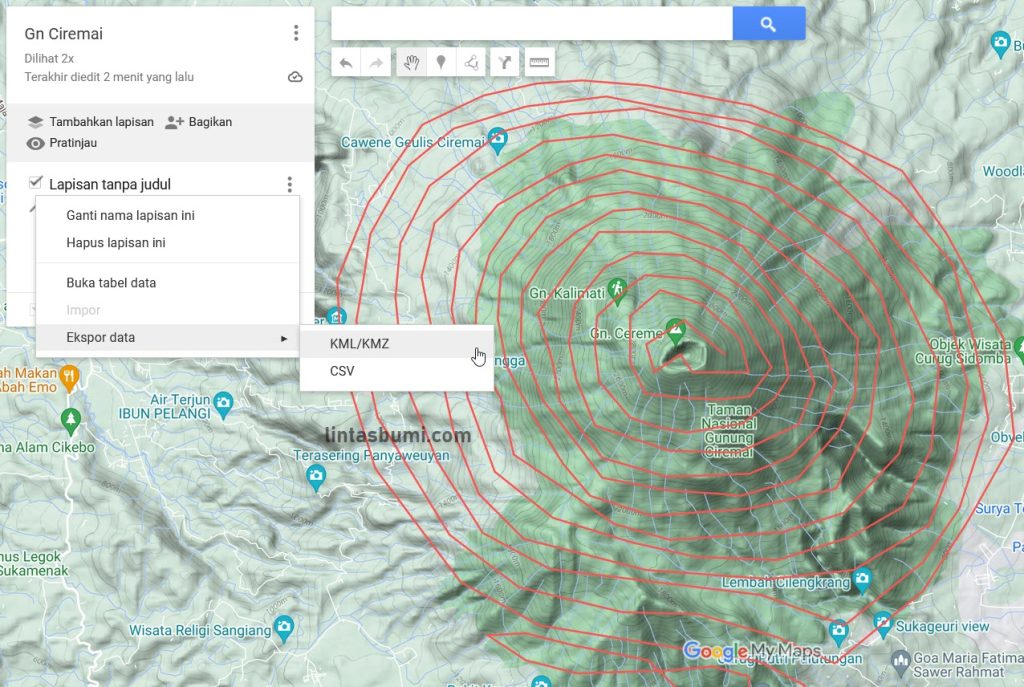The image size is (1024, 687).
Task: Click the blue search magnifier button
Action: 769,24
